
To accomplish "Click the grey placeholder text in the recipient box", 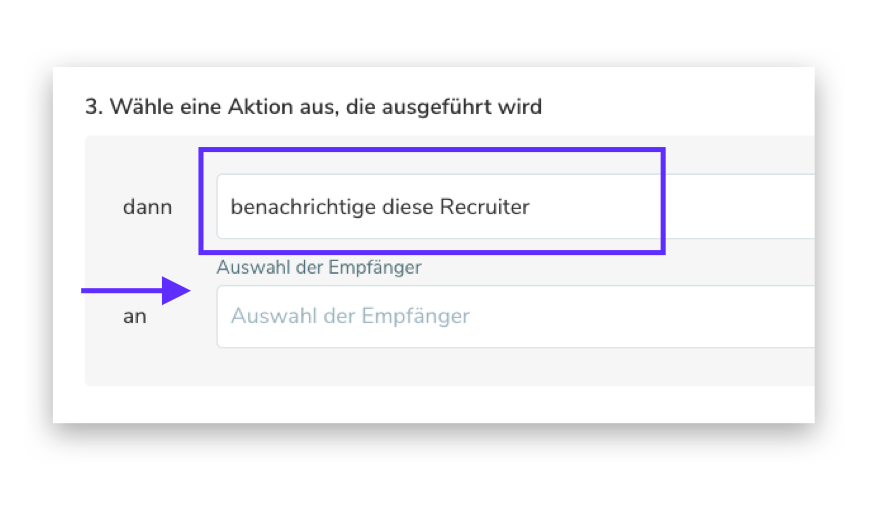I will tap(350, 317).
